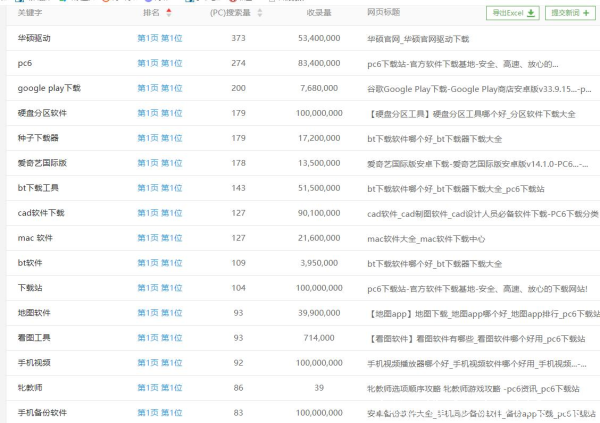Open page title for 看图工具 row

[470, 338]
